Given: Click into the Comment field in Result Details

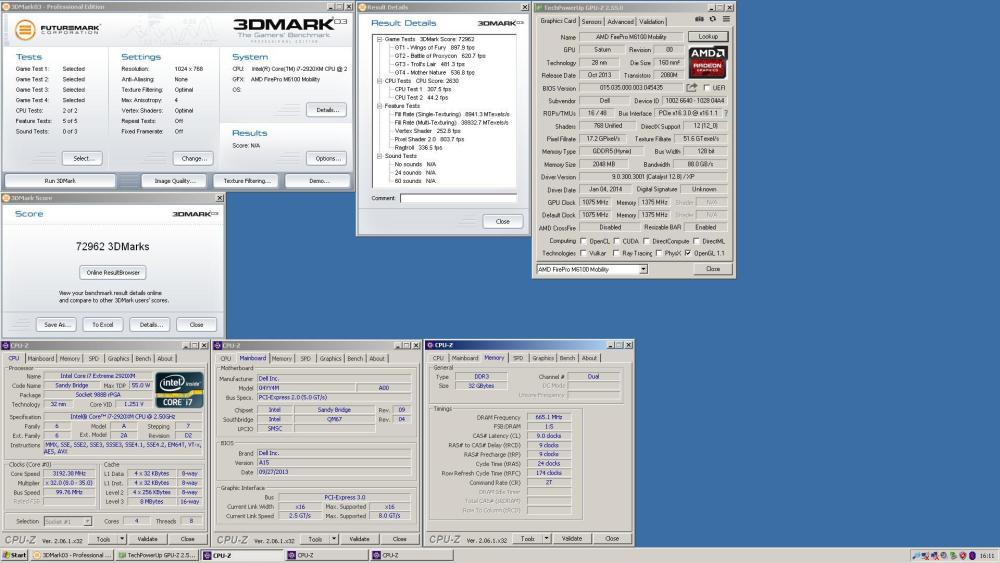Looking at the screenshot, I should [458, 198].
